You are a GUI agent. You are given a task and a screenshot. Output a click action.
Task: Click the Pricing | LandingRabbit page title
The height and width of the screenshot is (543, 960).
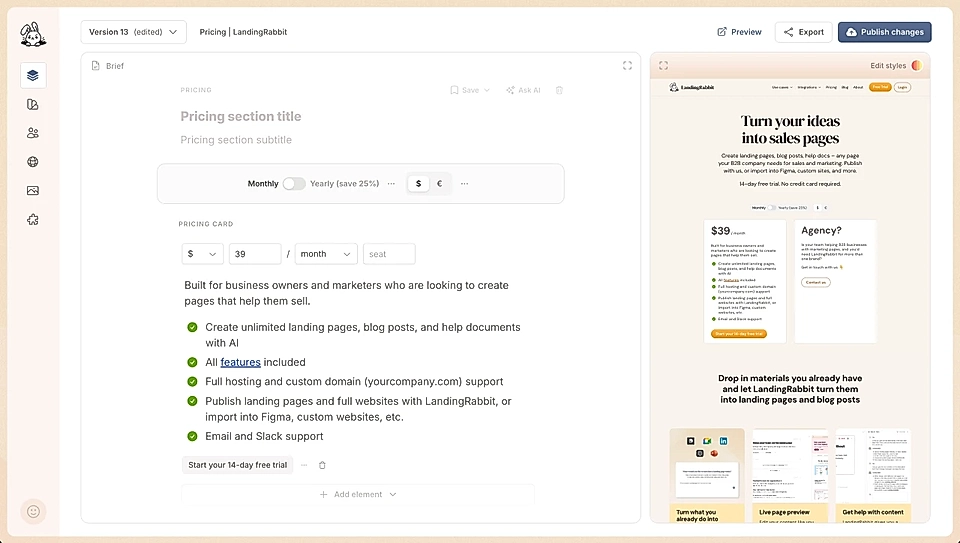coord(243,32)
